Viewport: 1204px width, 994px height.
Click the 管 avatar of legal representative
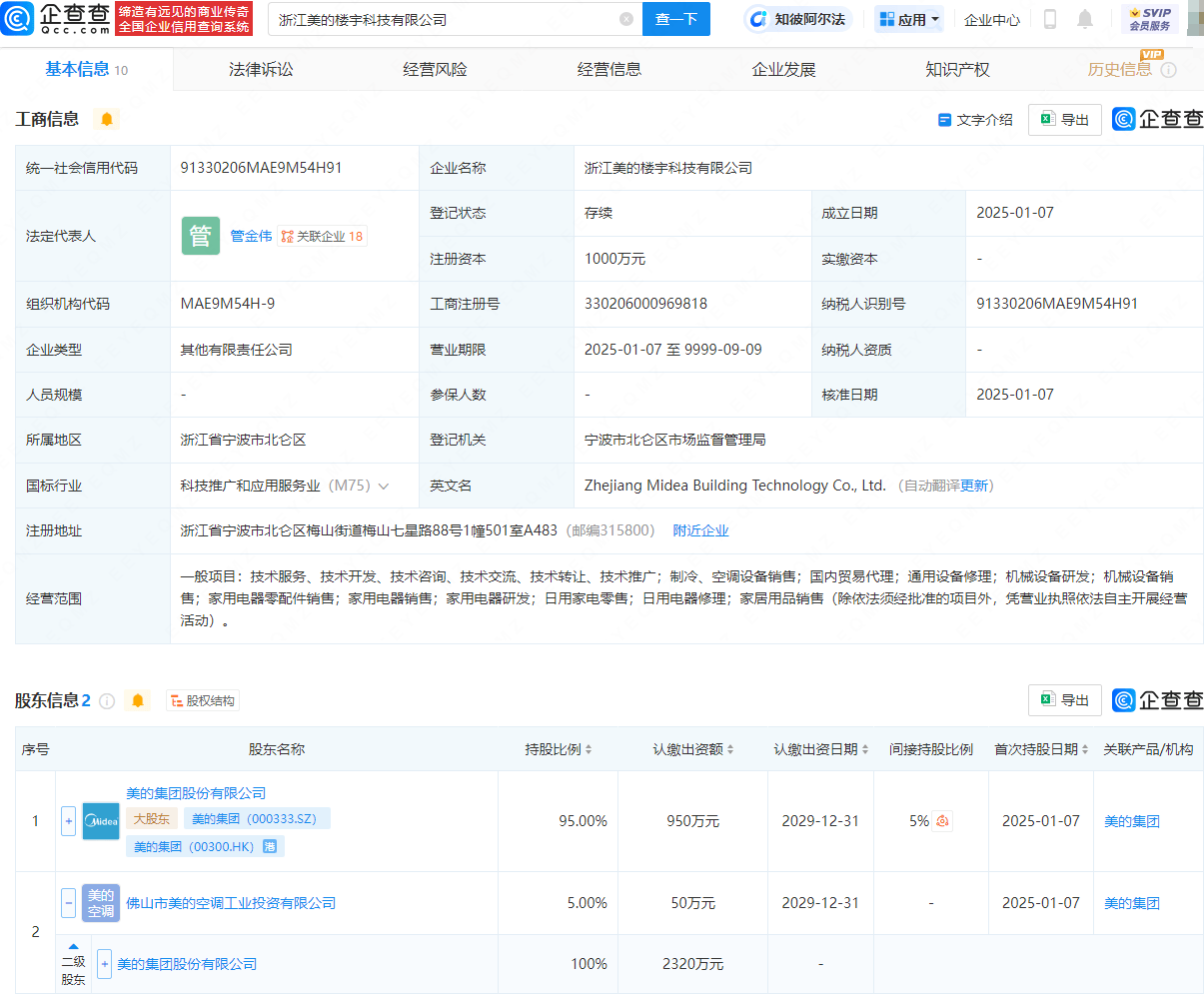pos(200,236)
